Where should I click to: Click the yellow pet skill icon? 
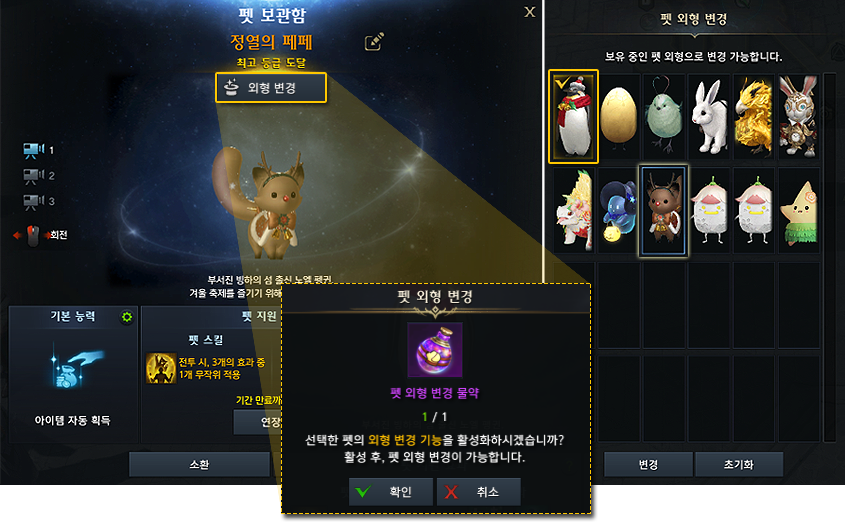pos(161,369)
